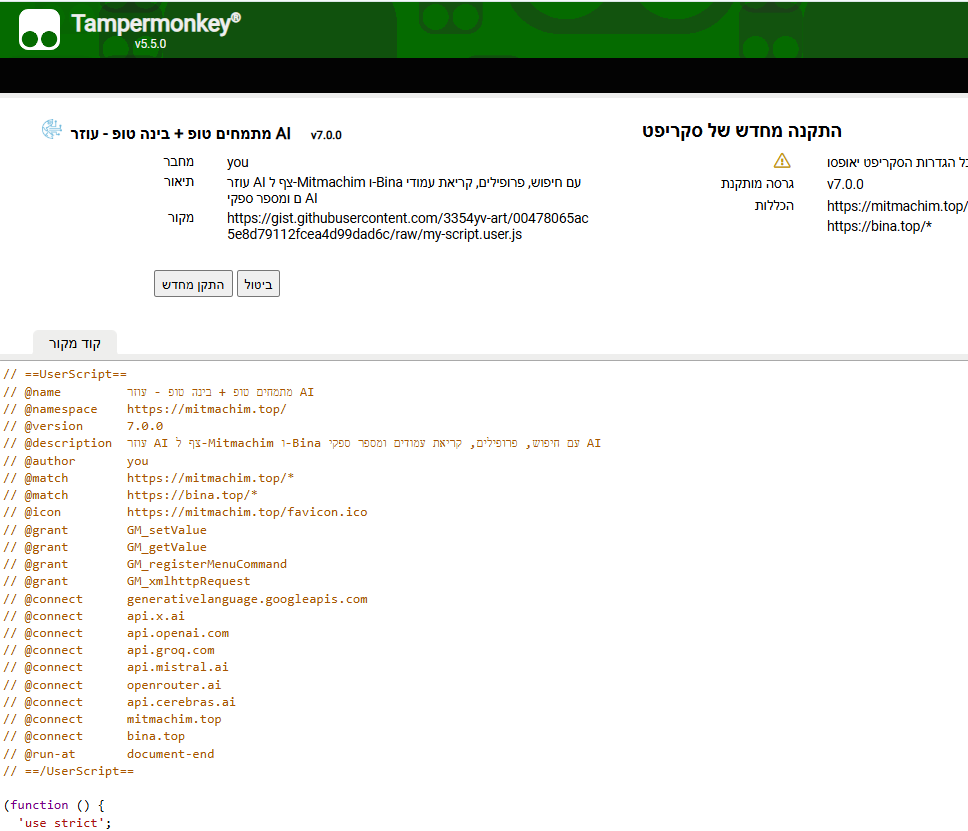
Task: Click the @grant GM_setValue code line
Action: pos(105,530)
